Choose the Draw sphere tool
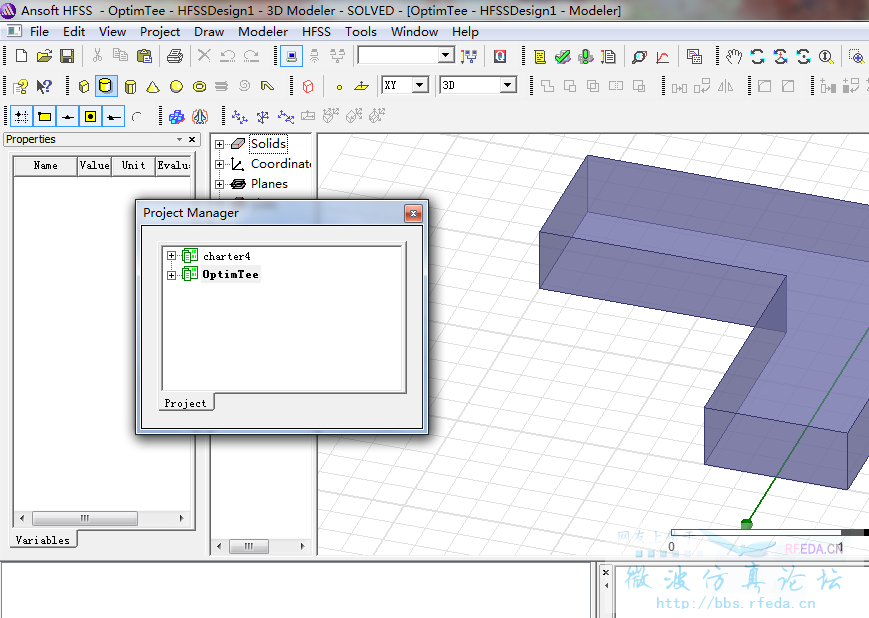Viewport: 869px width, 618px height. 176,86
